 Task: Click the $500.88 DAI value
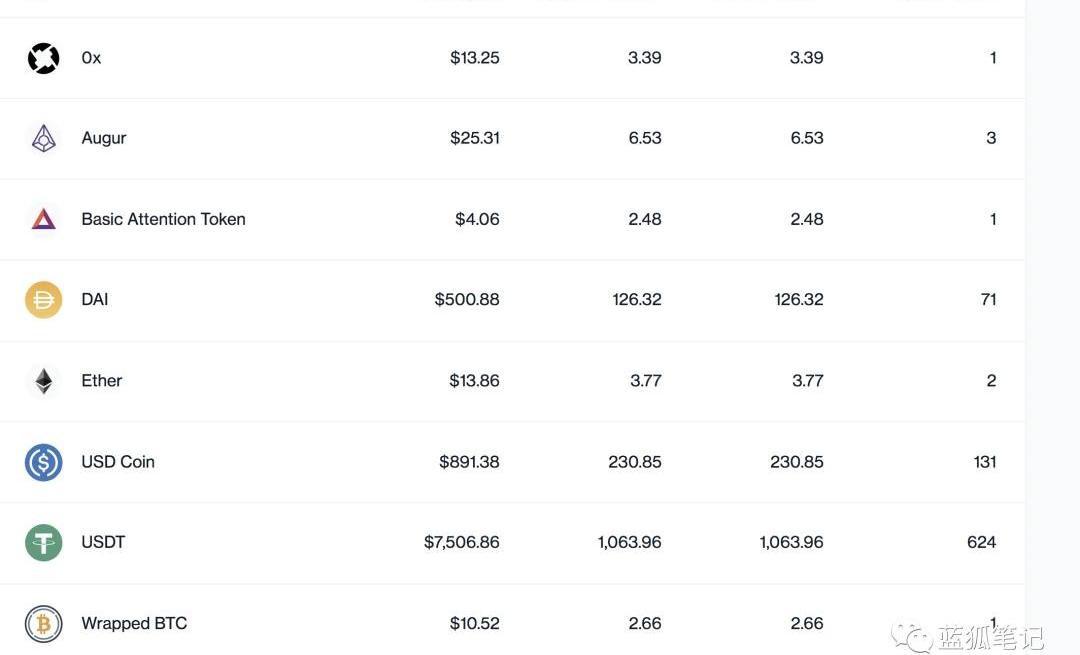467,300
